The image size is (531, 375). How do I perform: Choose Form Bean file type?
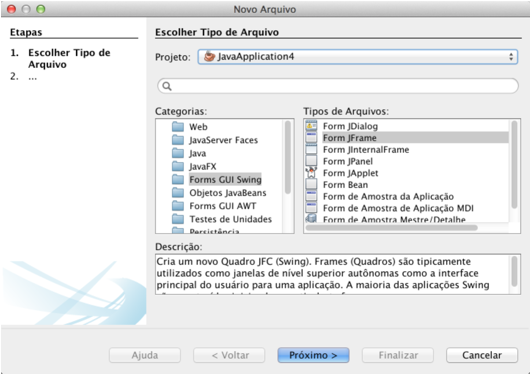pyautogui.click(x=345, y=185)
